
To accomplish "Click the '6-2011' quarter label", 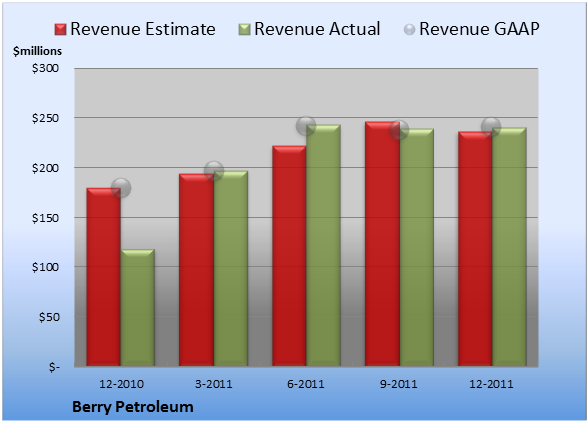I will [x=306, y=384].
